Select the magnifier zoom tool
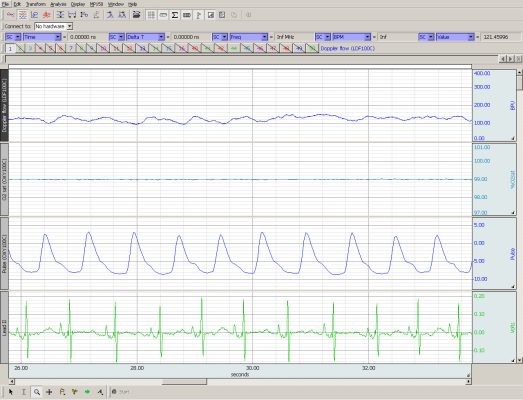523x400 pixels. [x=36, y=392]
